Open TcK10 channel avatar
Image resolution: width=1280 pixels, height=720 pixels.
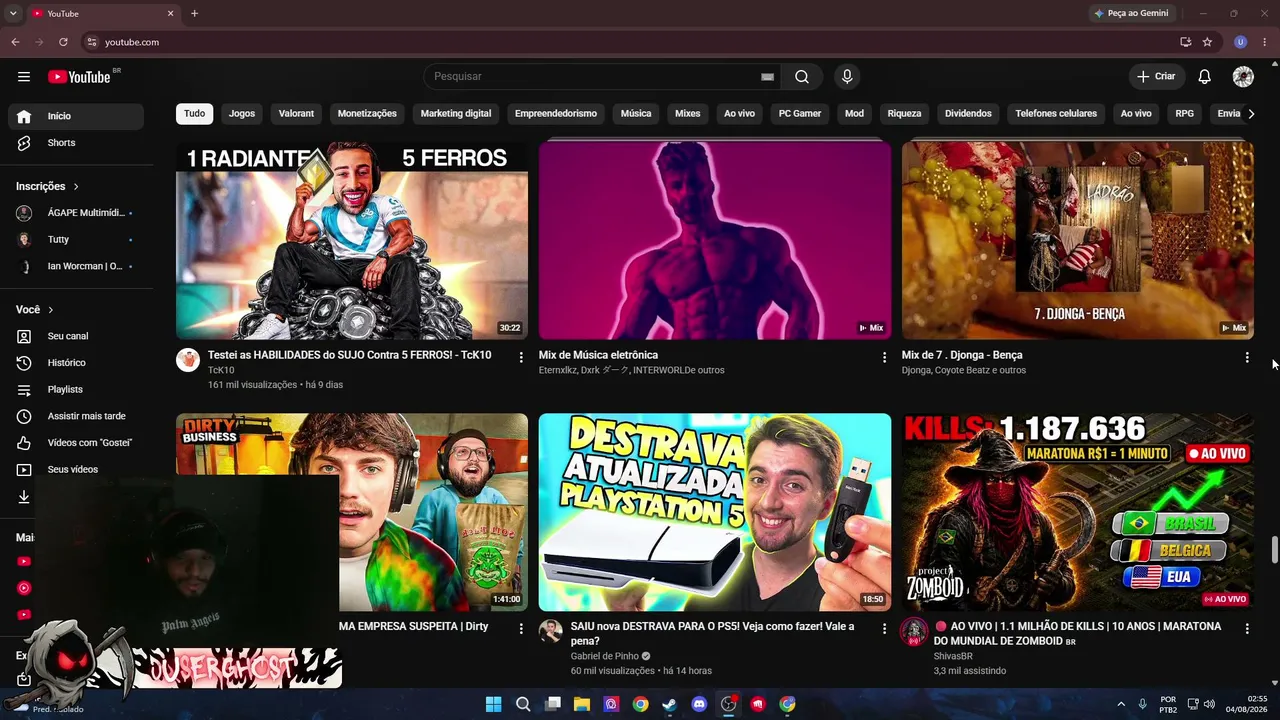[x=188, y=360]
